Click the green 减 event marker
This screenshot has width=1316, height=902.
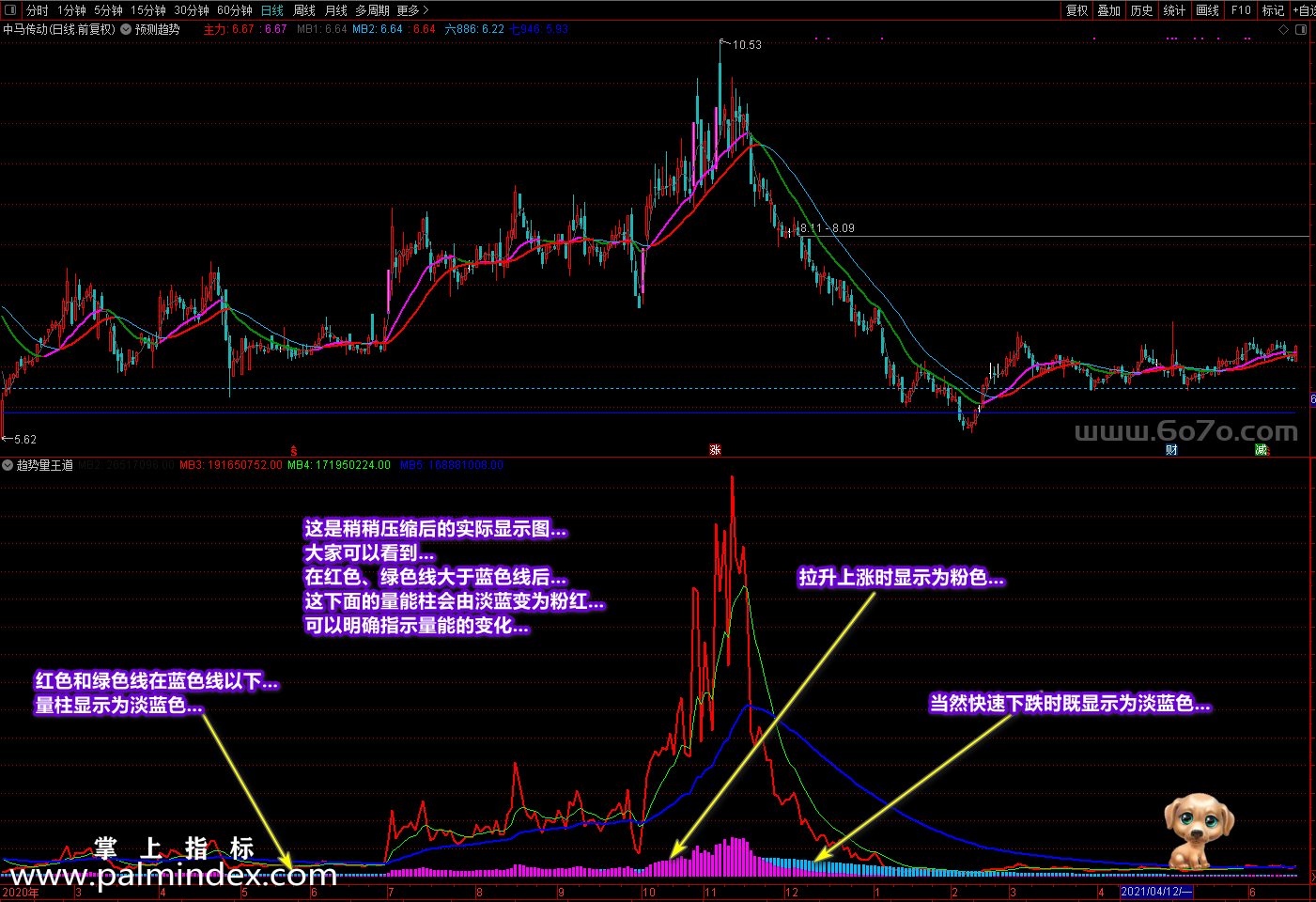coord(1262,450)
